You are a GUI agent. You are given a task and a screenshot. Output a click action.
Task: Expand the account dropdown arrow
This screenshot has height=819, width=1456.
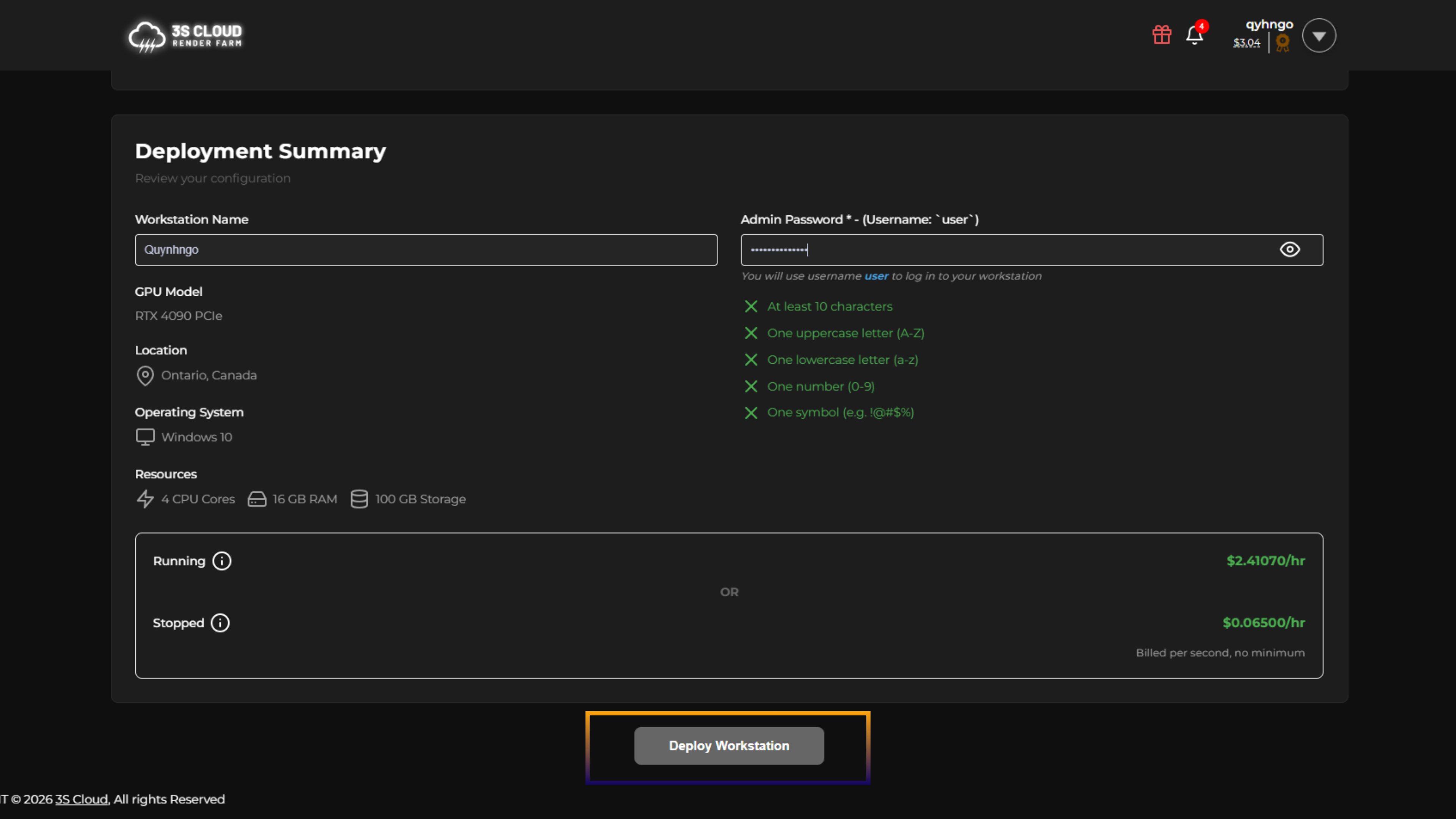[x=1319, y=36]
